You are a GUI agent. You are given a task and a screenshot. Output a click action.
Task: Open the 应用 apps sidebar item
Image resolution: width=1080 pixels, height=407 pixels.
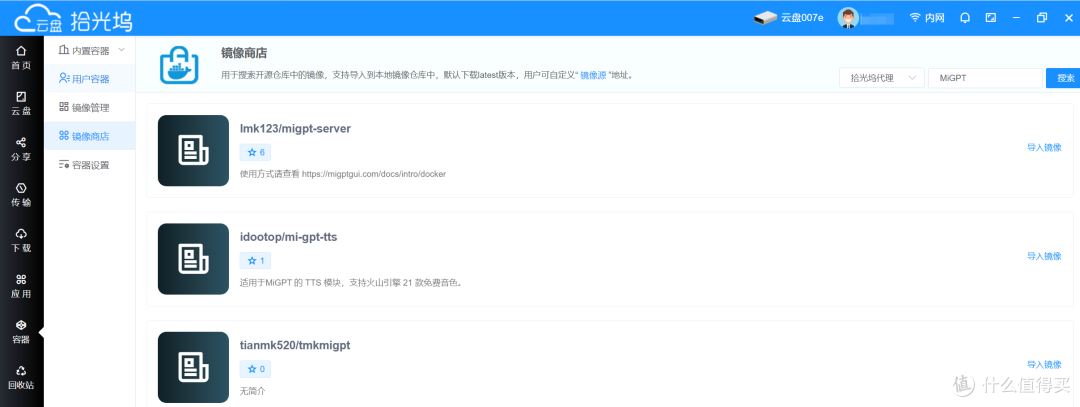(x=21, y=286)
